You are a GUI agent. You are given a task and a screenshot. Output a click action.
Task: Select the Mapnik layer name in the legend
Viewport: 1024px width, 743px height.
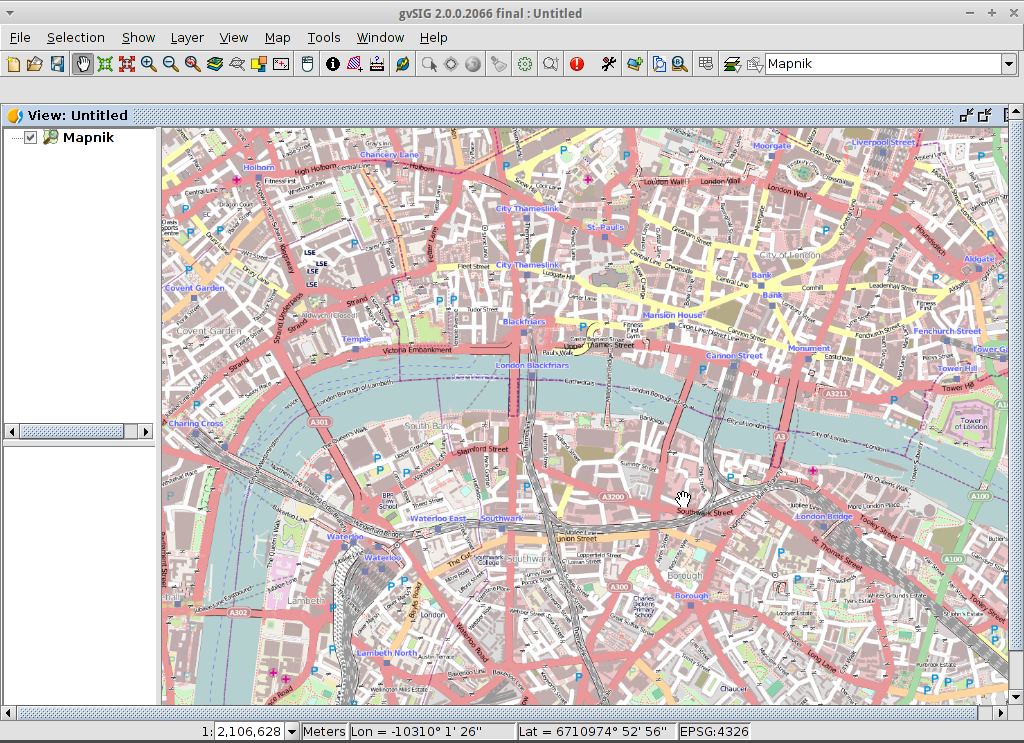click(88, 137)
